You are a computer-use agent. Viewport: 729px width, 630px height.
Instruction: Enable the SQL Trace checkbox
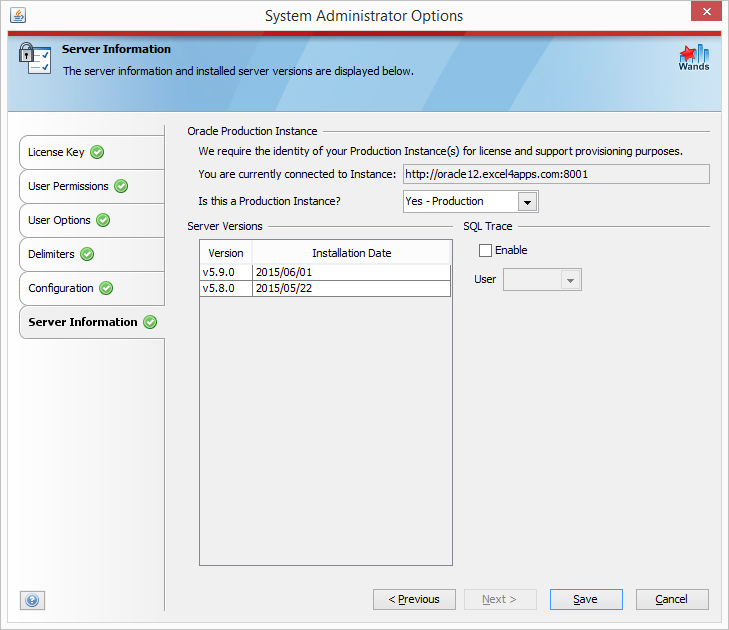click(x=485, y=251)
